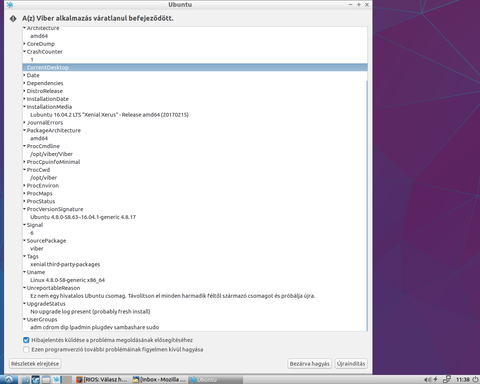Click the power/battery bolt tray icon
This screenshot has width=480, height=384.
[435, 379]
